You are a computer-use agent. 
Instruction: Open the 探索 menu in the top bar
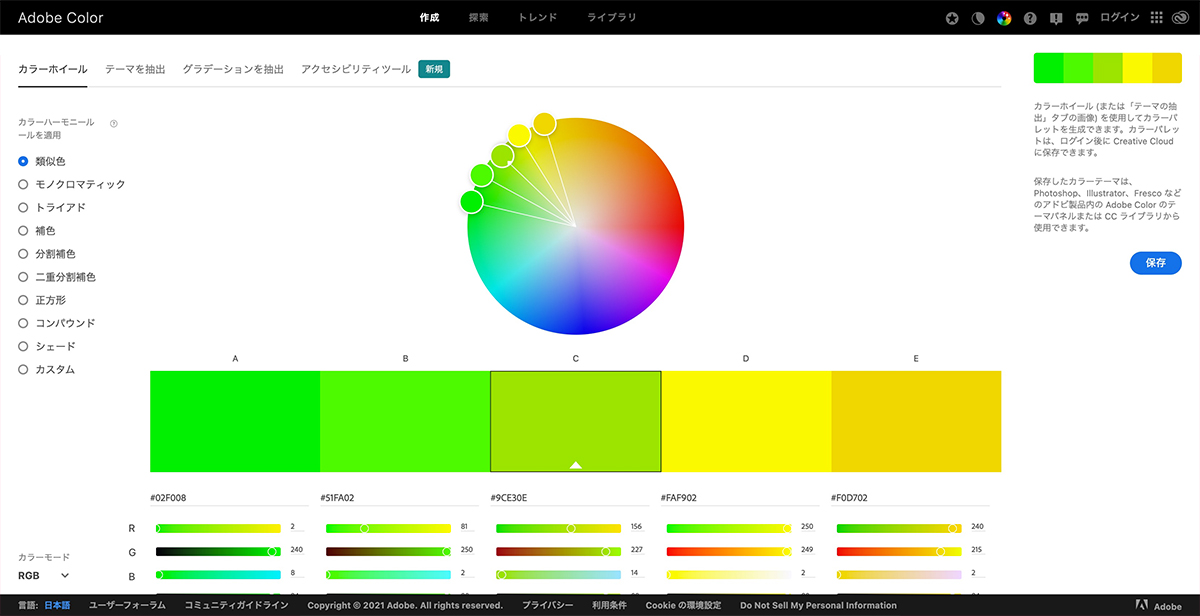click(478, 18)
